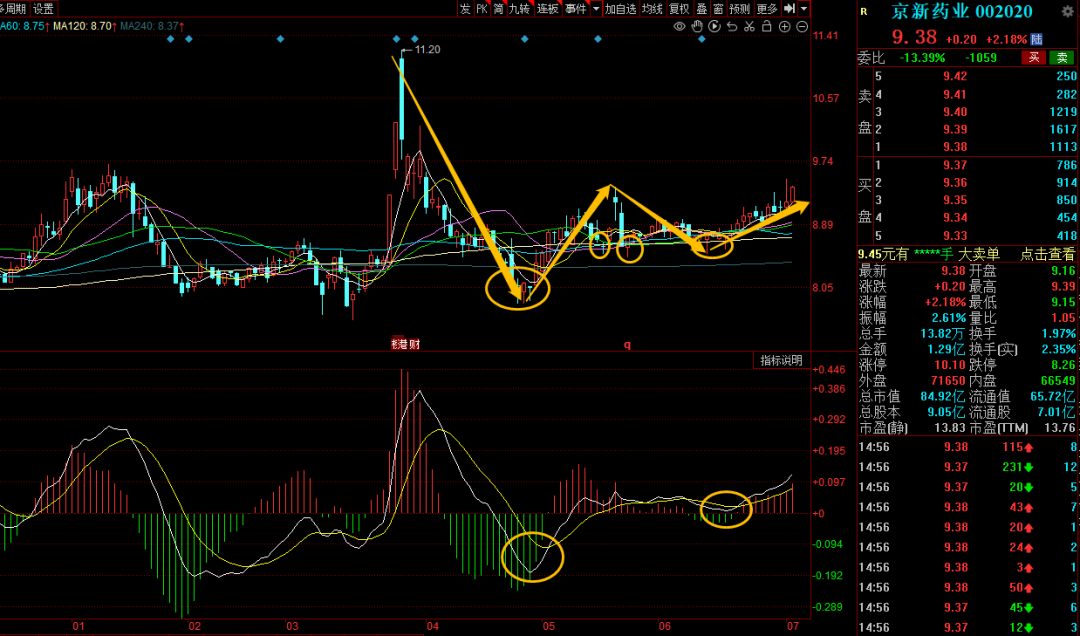Expand the dropdown arrow next to 事件

point(596,8)
